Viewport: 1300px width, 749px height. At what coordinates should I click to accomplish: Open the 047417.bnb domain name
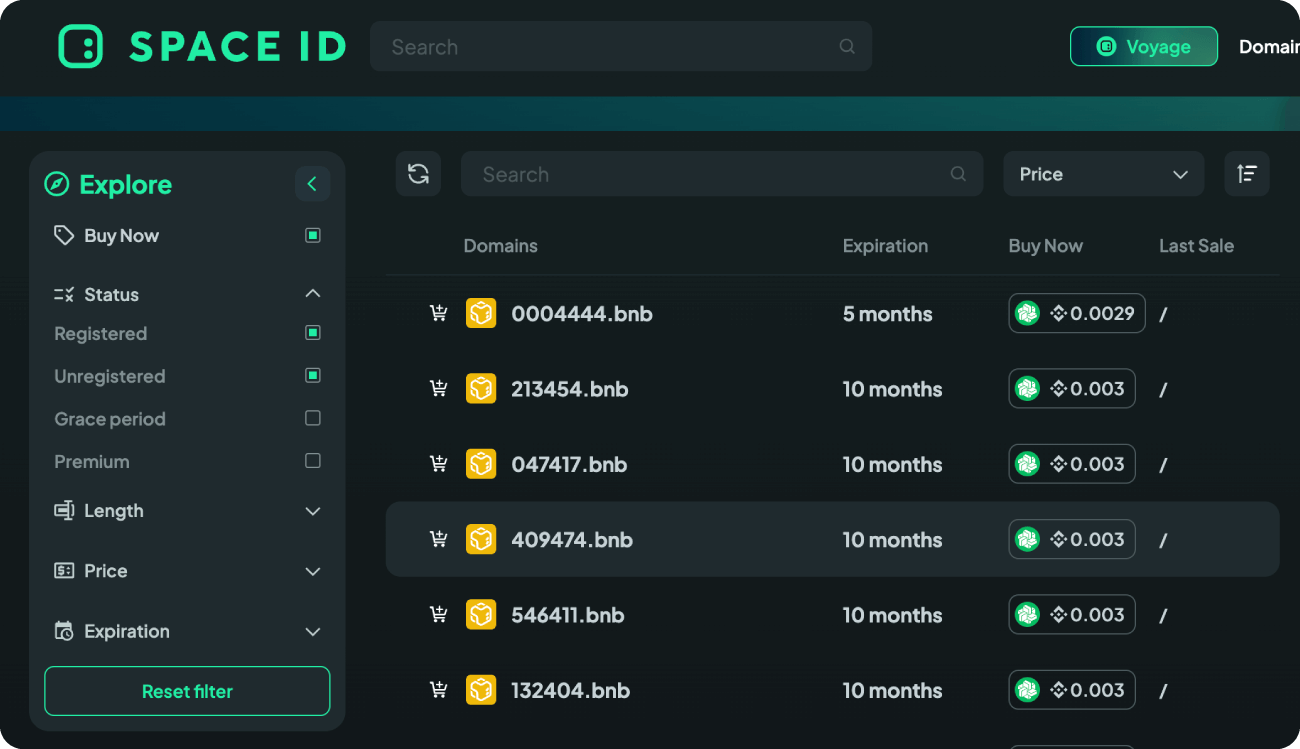point(569,464)
